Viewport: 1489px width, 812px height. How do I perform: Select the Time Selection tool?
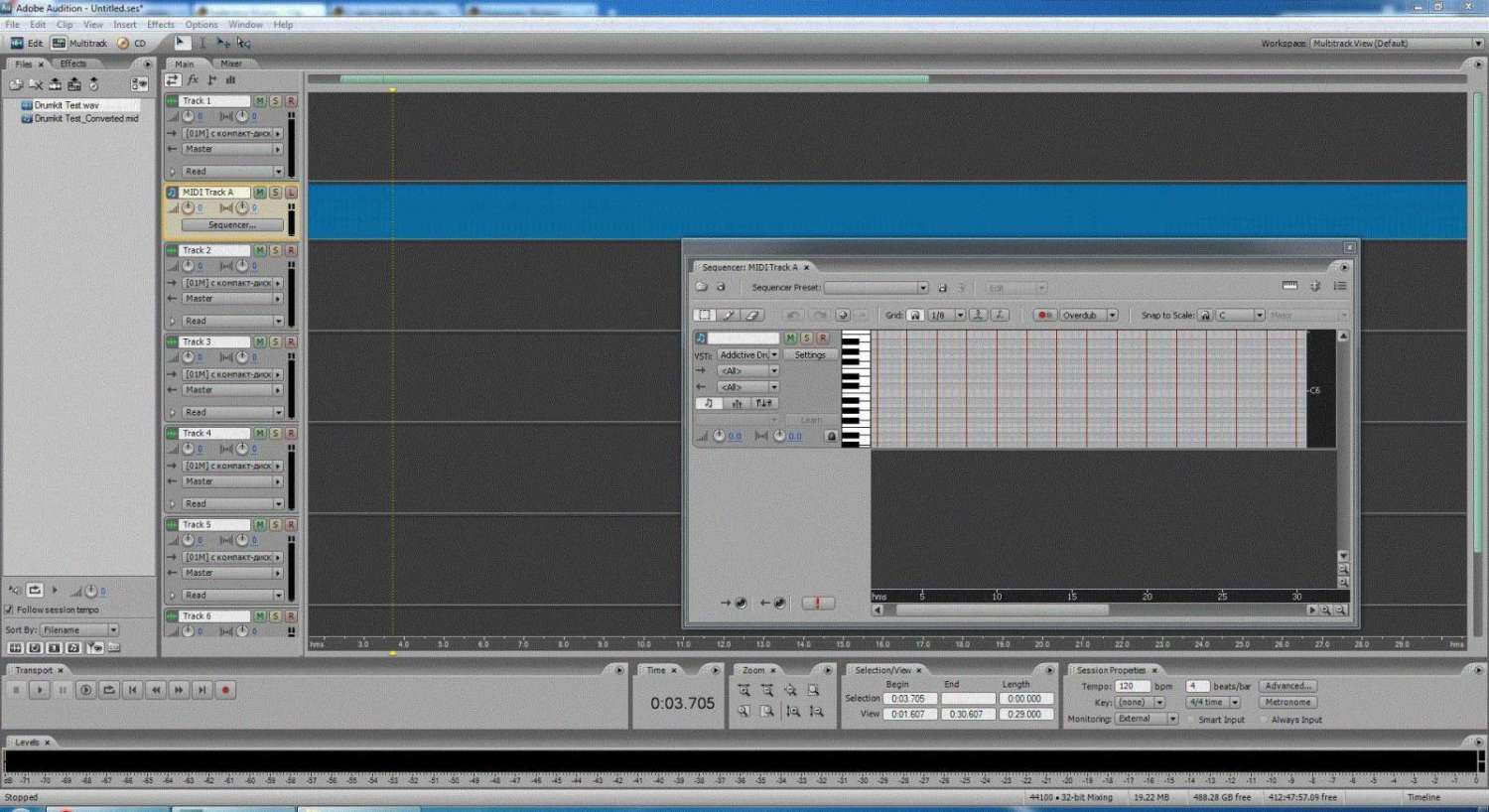tap(203, 43)
